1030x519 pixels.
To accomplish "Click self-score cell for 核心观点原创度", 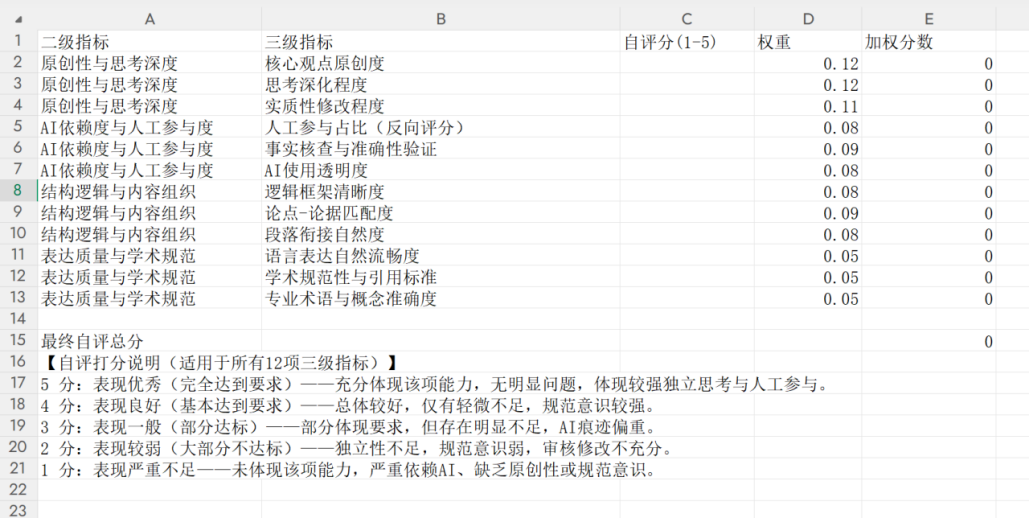I will click(687, 64).
